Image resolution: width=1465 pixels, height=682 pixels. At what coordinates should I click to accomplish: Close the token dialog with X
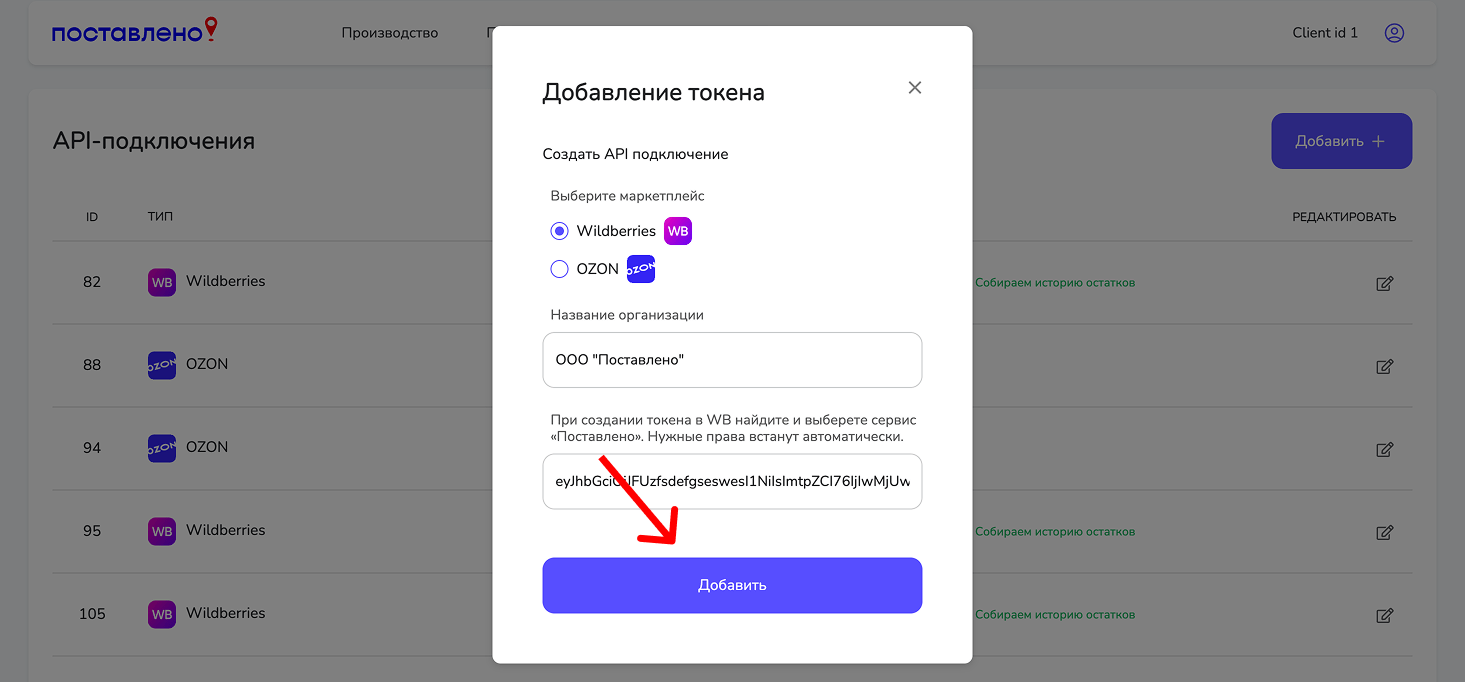pos(914,88)
